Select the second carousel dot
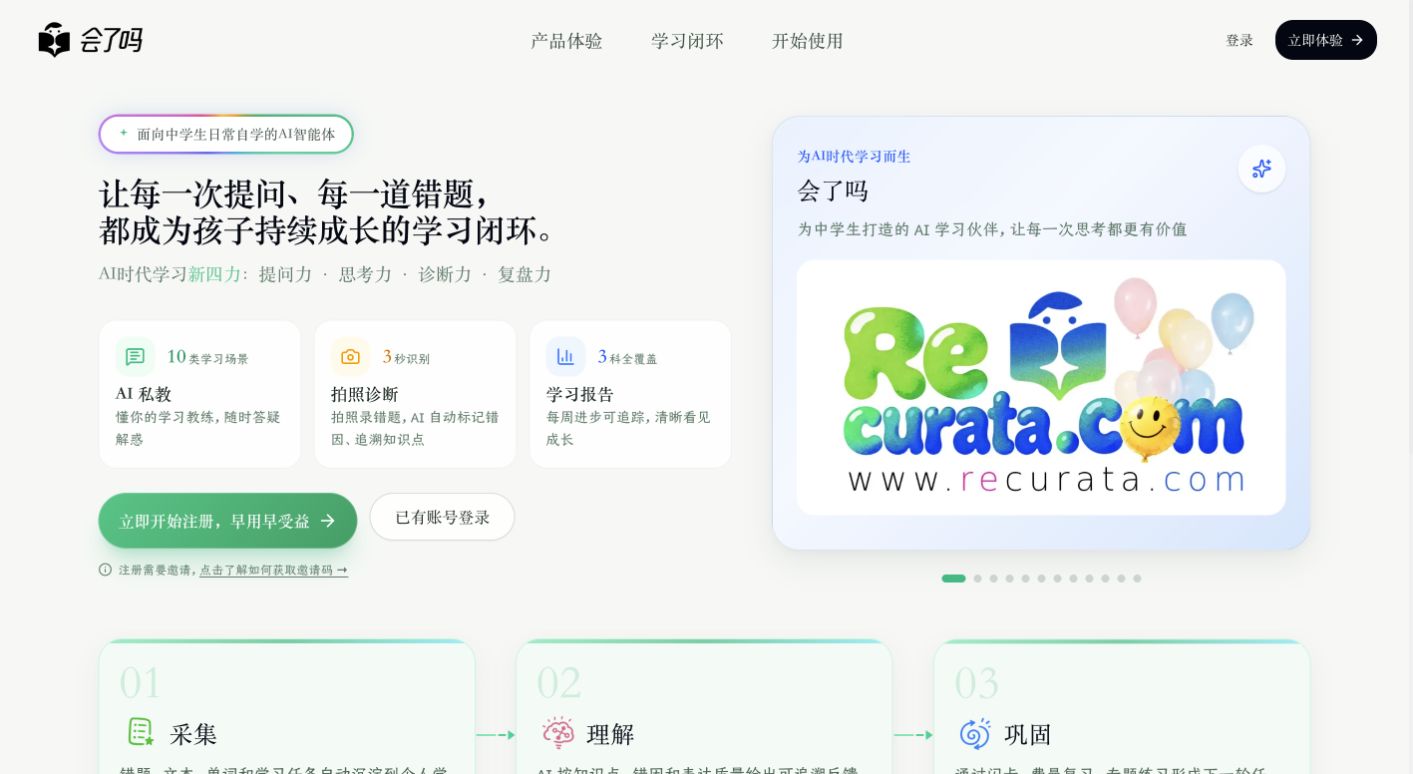This screenshot has width=1413, height=774. (978, 578)
